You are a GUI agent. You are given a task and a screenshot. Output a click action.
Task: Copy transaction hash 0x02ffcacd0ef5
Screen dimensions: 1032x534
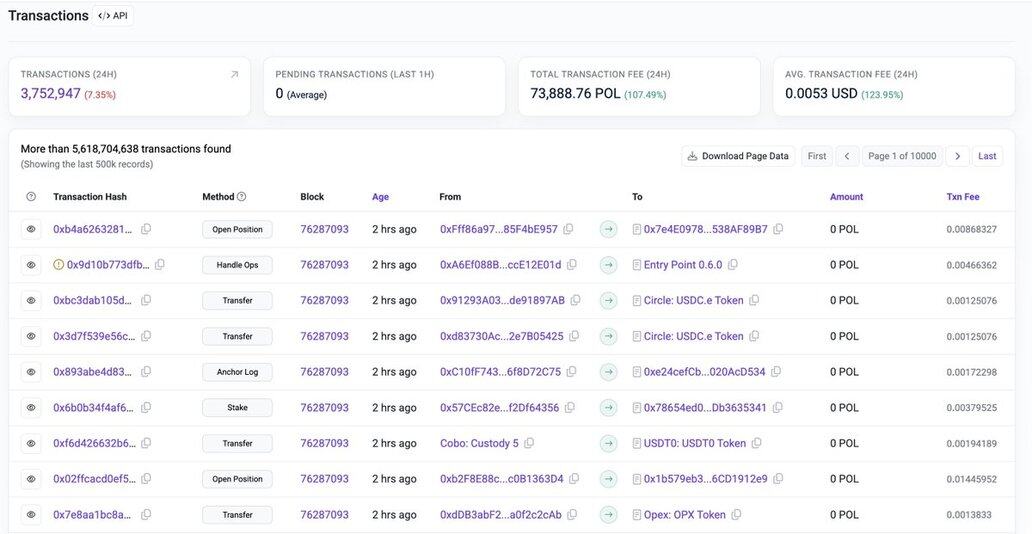click(x=146, y=479)
